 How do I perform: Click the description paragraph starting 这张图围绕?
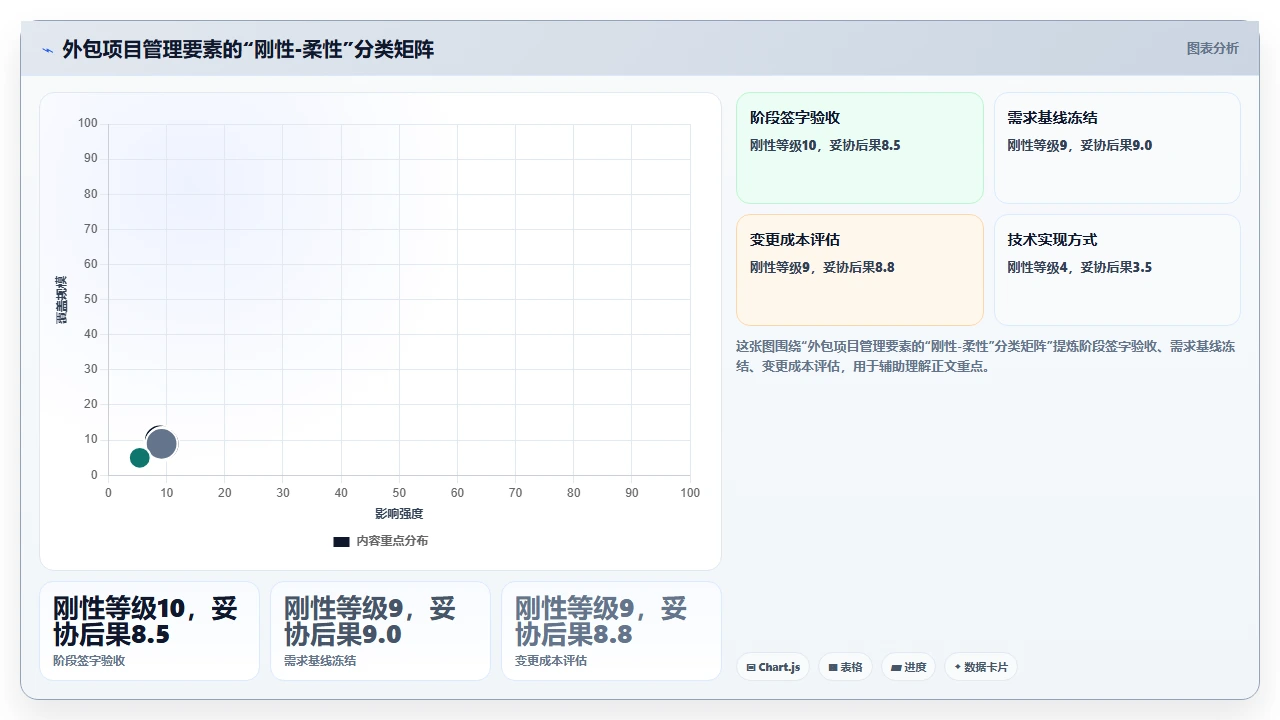click(986, 356)
